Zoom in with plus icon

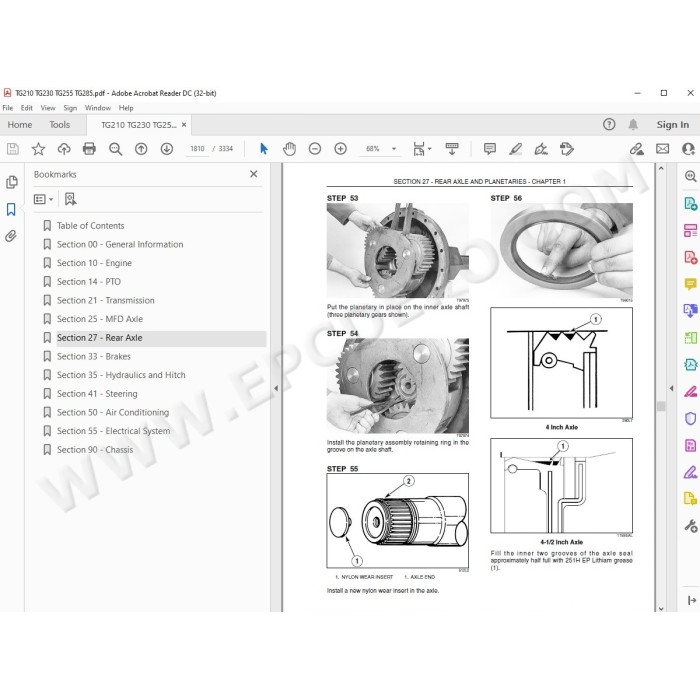340,149
